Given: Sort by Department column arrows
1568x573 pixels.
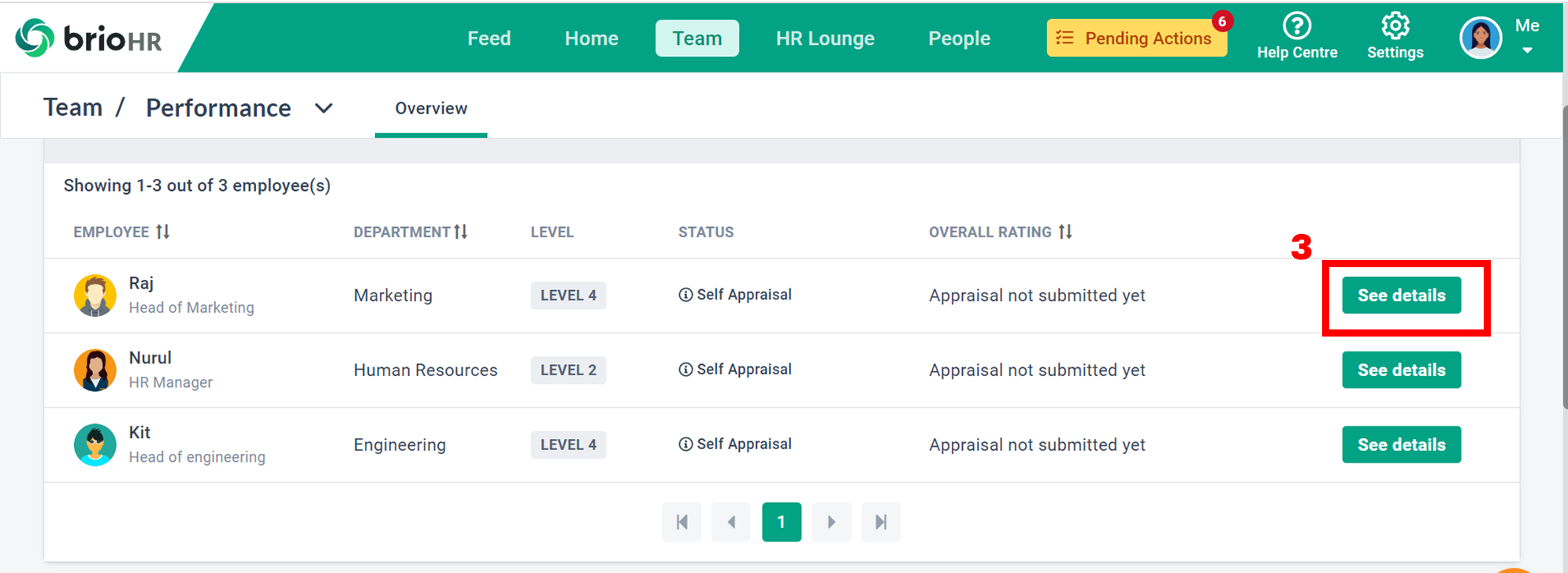Looking at the screenshot, I should (461, 232).
